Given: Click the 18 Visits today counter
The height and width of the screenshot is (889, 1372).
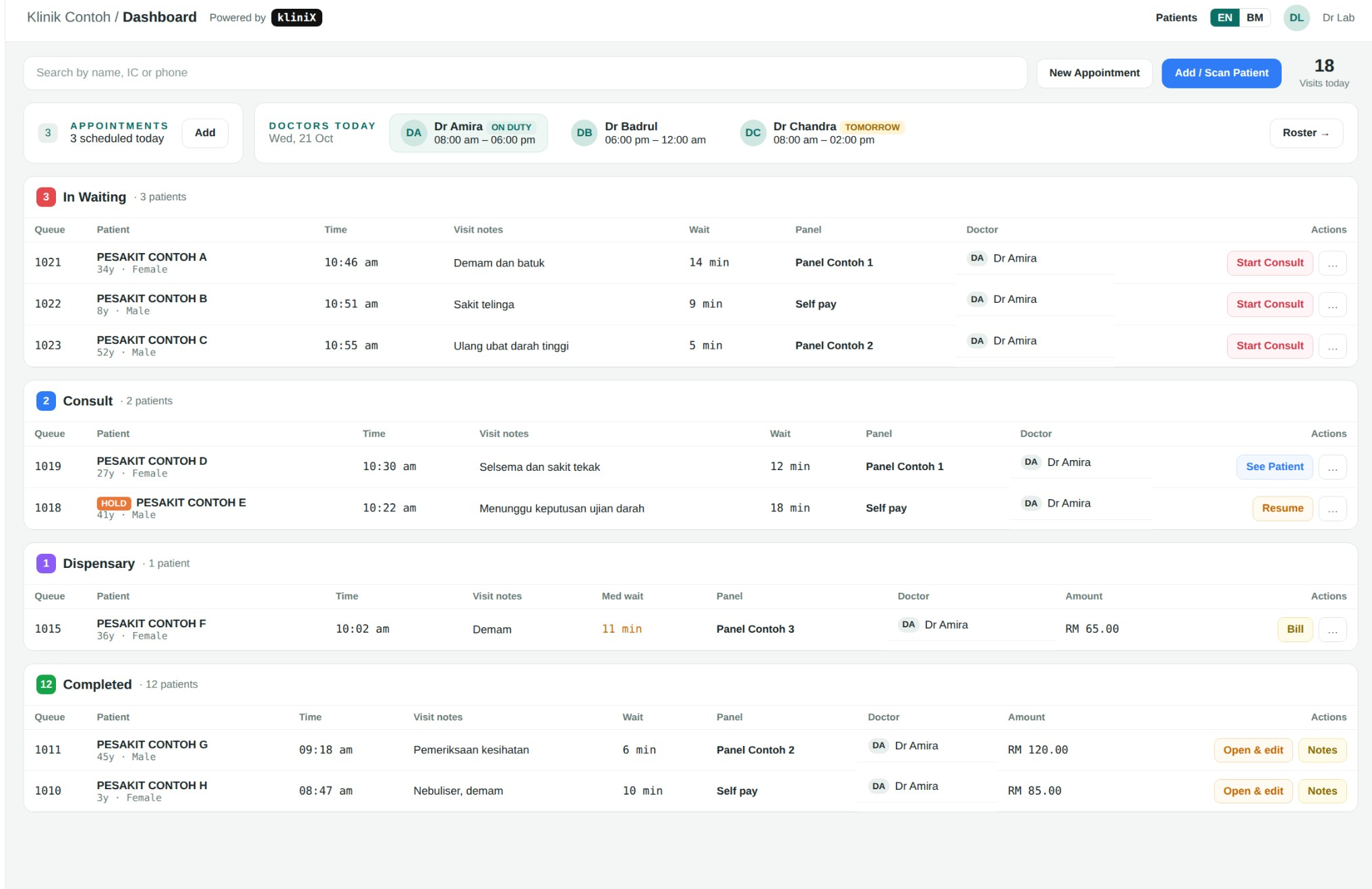Looking at the screenshot, I should 1323,73.
